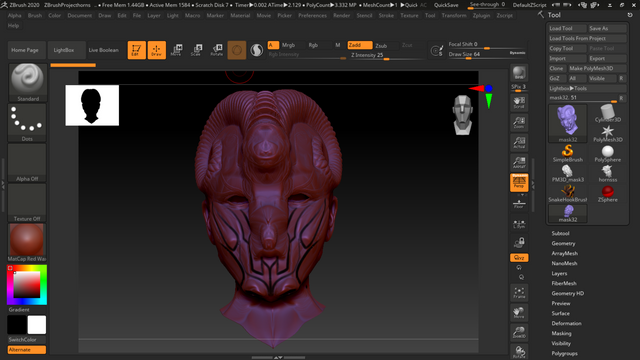Screen dimensions: 640x360
Task: Select the PolyMesh3D star tool
Action: 607,133
